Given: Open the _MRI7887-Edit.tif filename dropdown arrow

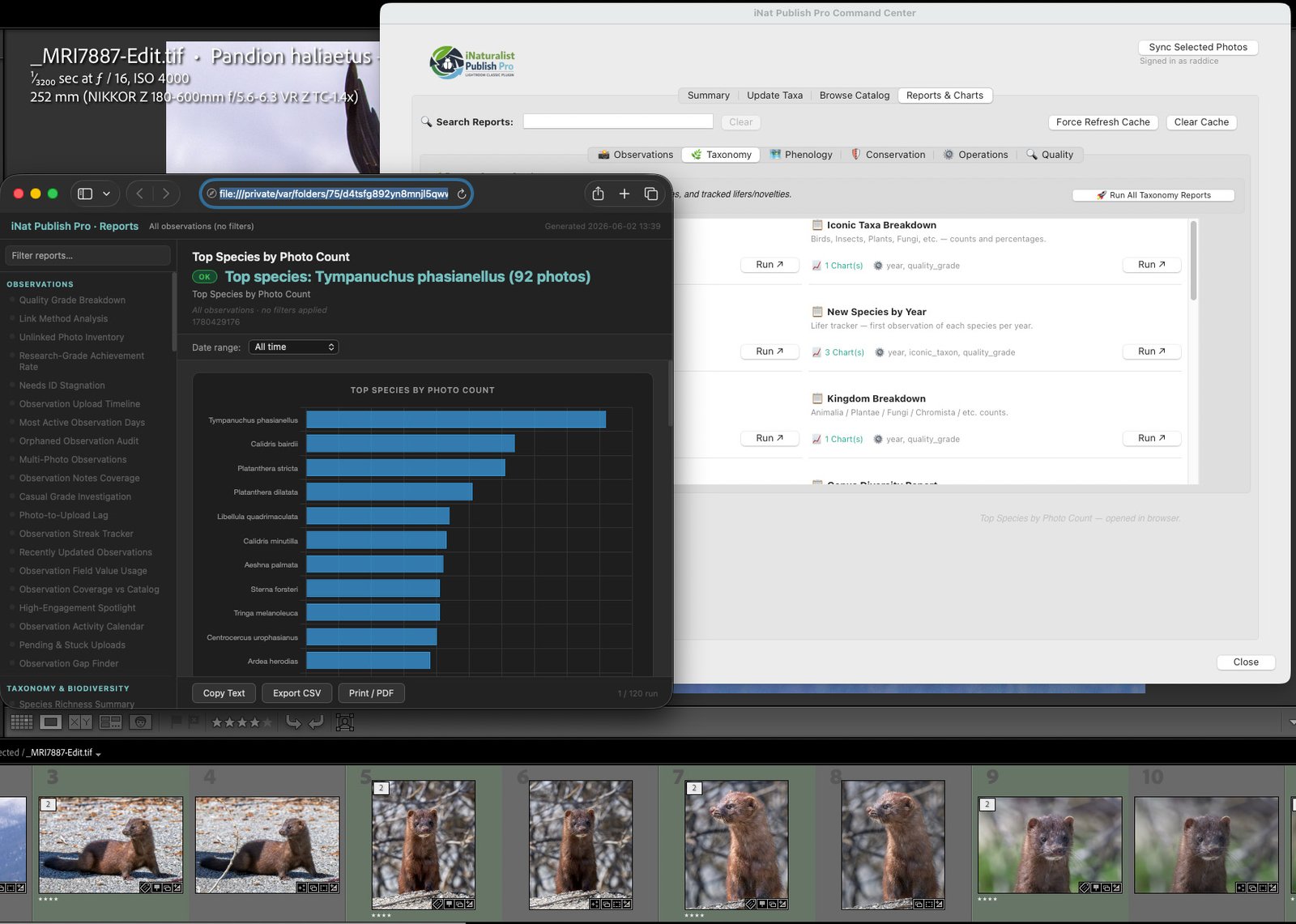Looking at the screenshot, I should click(x=98, y=754).
